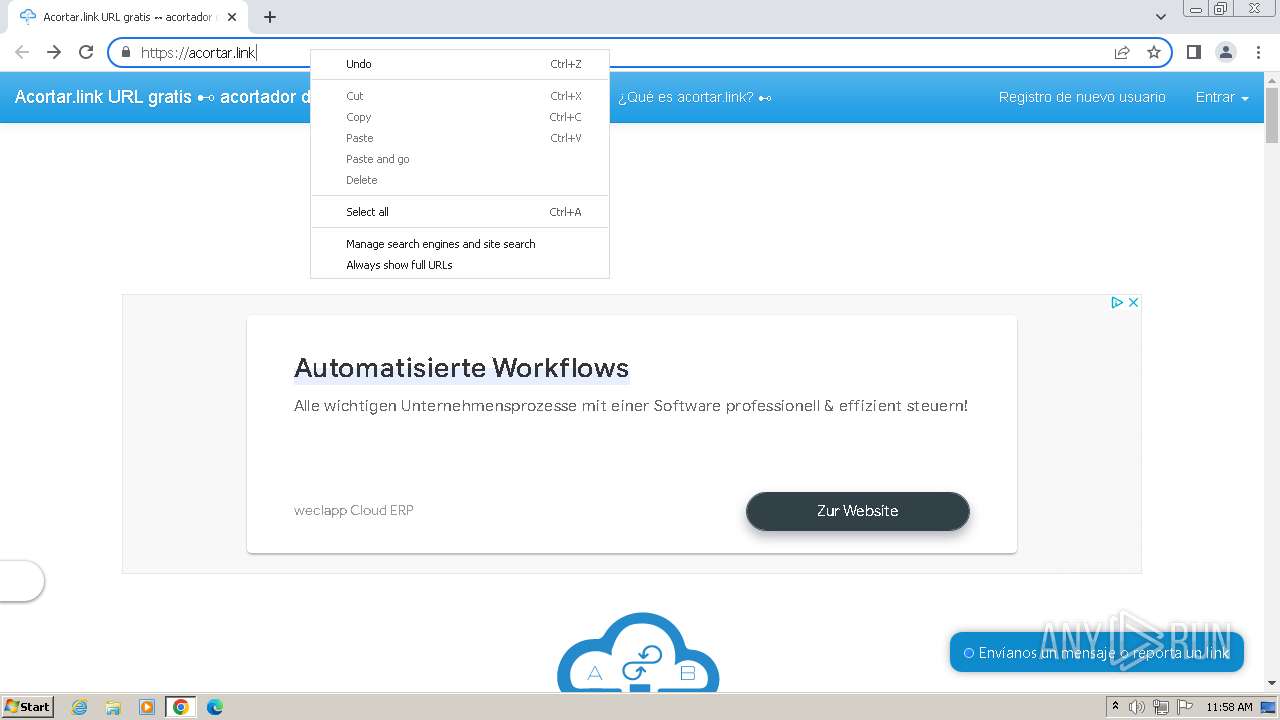Click the Zur Website ad button
The height and width of the screenshot is (720, 1280).
point(858,511)
